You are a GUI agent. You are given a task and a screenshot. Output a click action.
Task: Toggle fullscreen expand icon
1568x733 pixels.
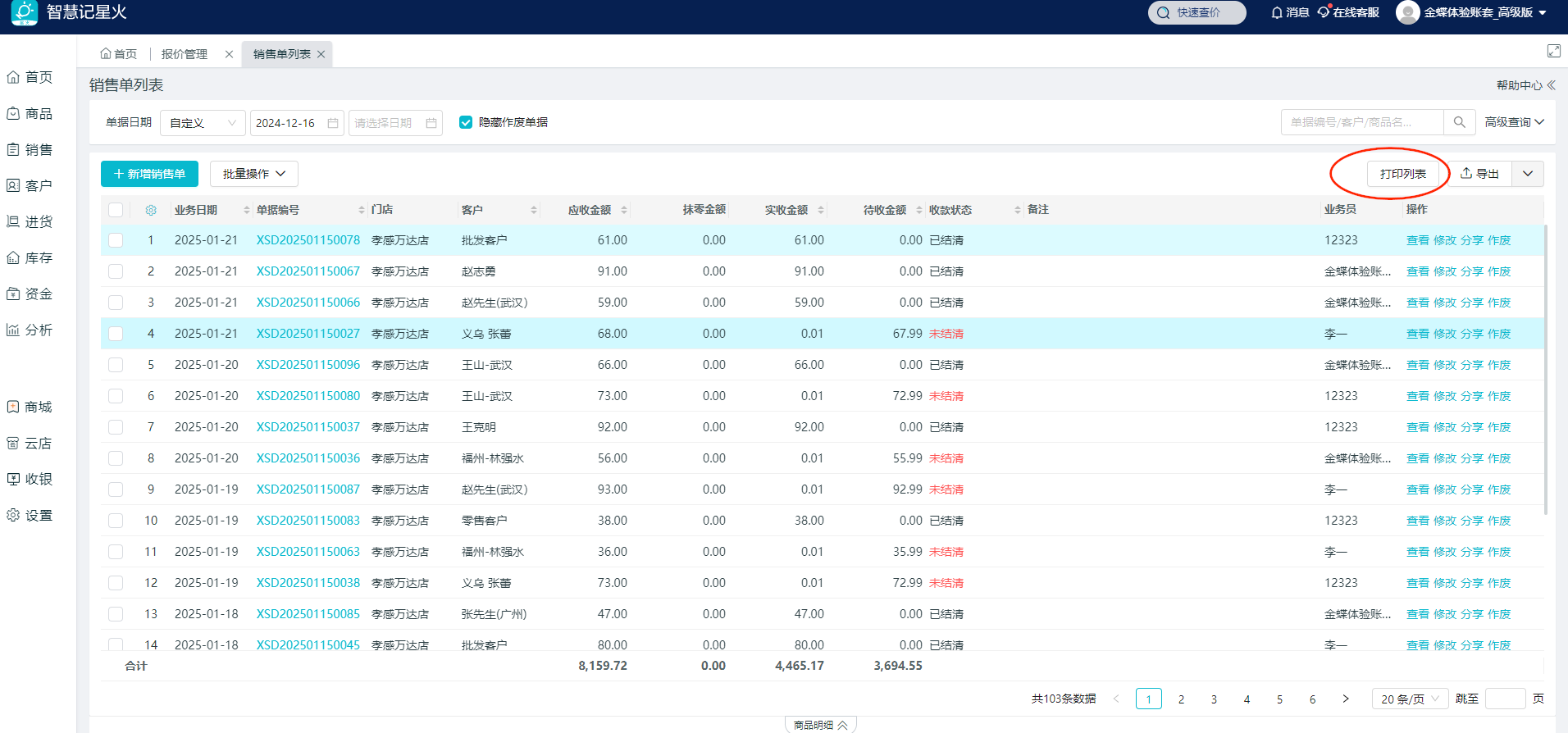[x=1553, y=51]
